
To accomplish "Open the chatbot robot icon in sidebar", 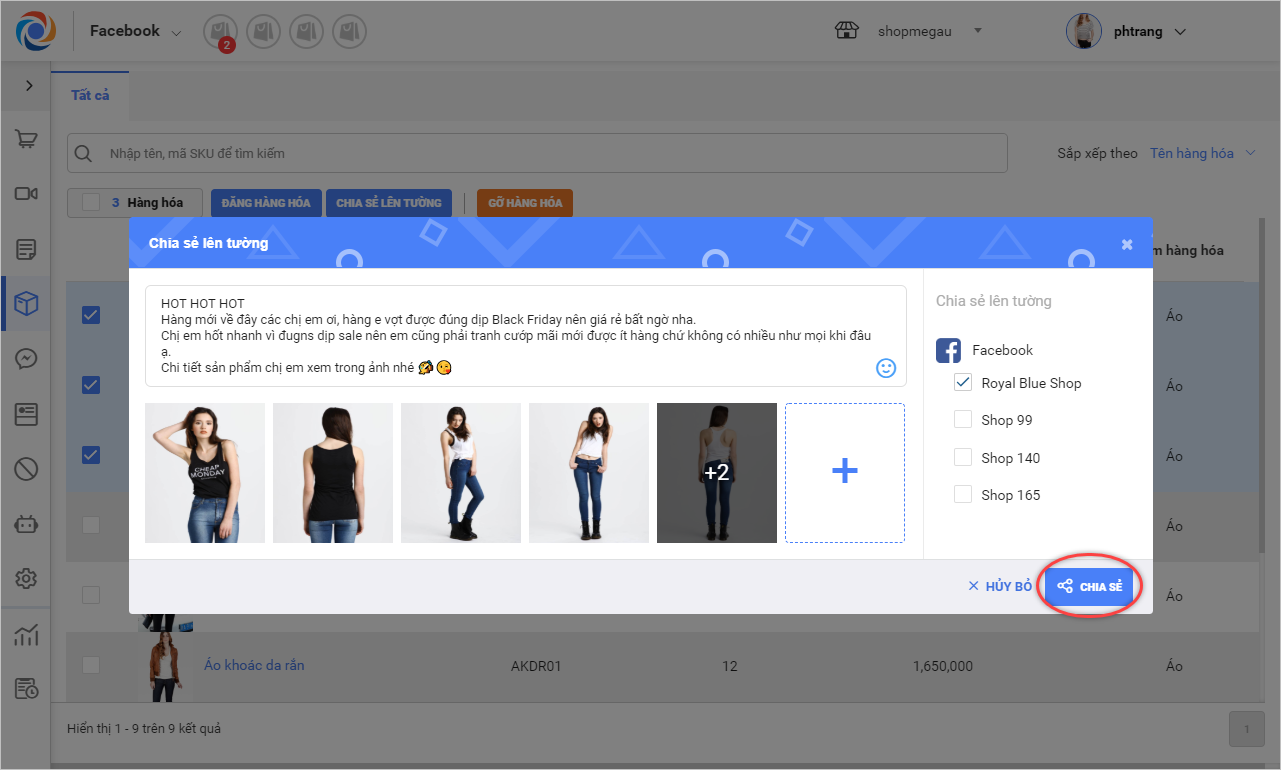I will 26,523.
